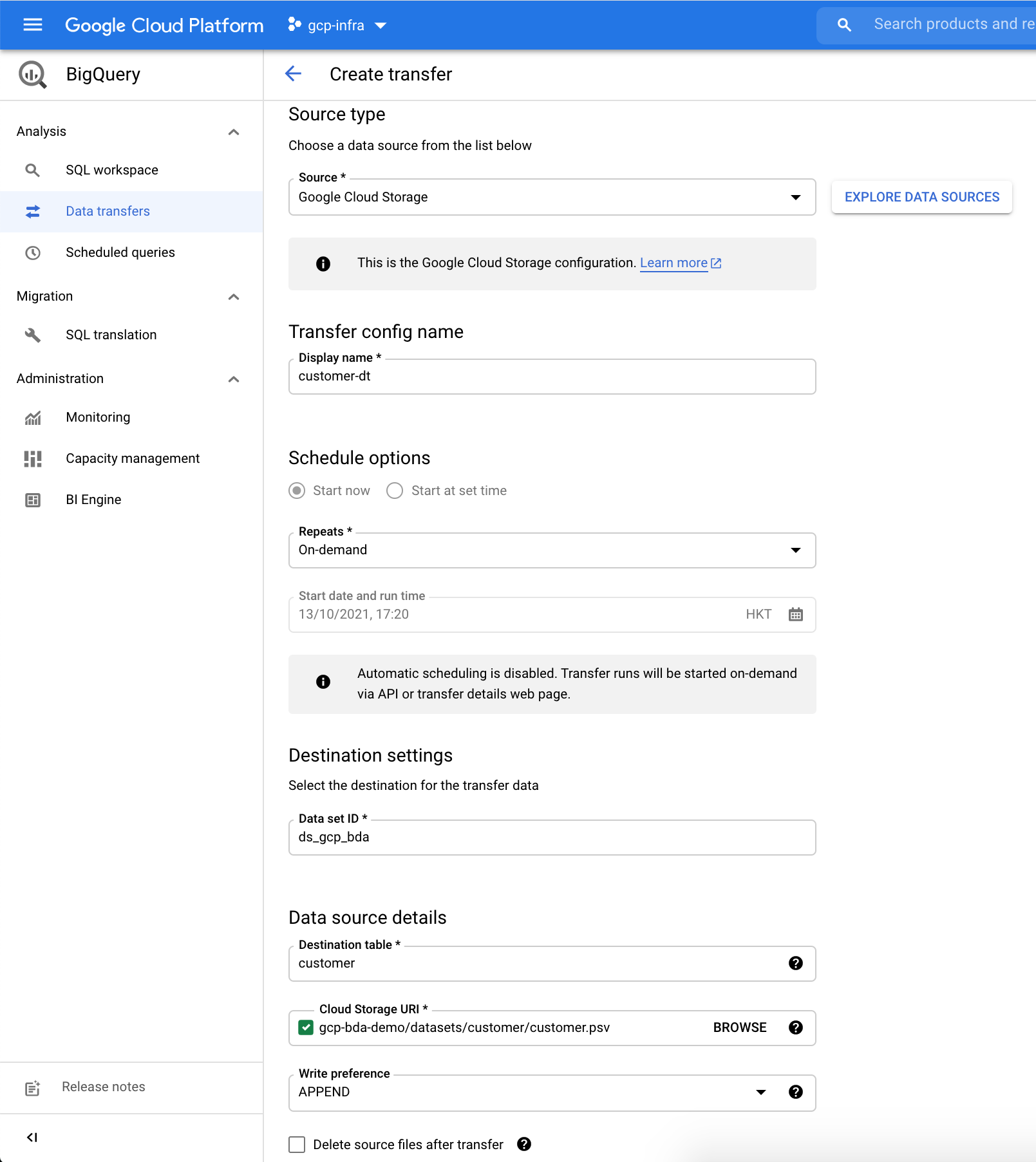Open the calendar picker for start date

click(796, 614)
